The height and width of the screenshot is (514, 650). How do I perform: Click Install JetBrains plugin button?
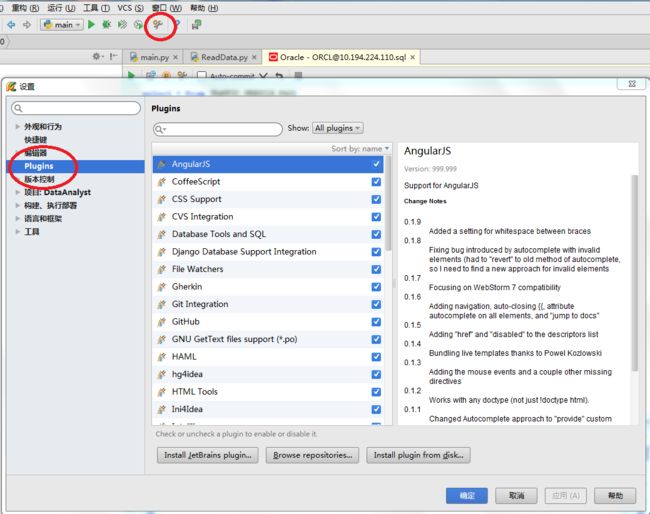208,455
